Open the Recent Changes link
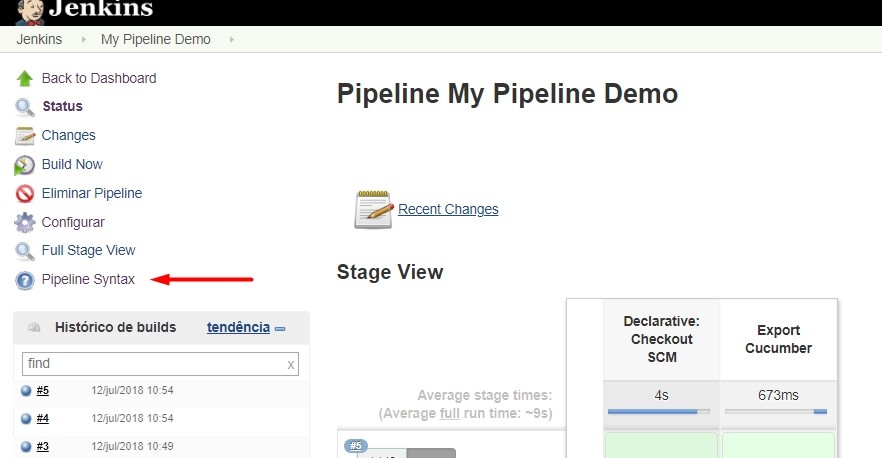This screenshot has width=882, height=458. [448, 209]
